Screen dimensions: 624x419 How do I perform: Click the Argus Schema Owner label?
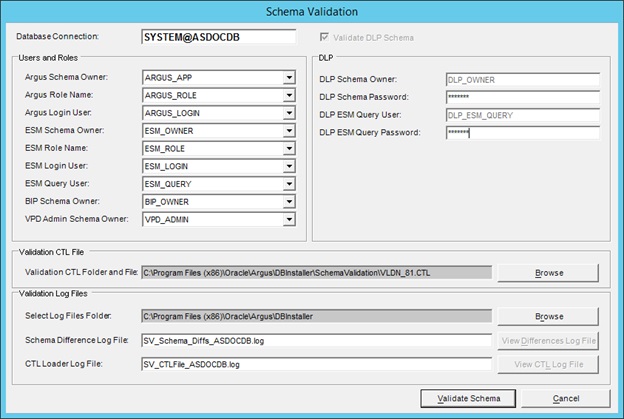[66, 77]
